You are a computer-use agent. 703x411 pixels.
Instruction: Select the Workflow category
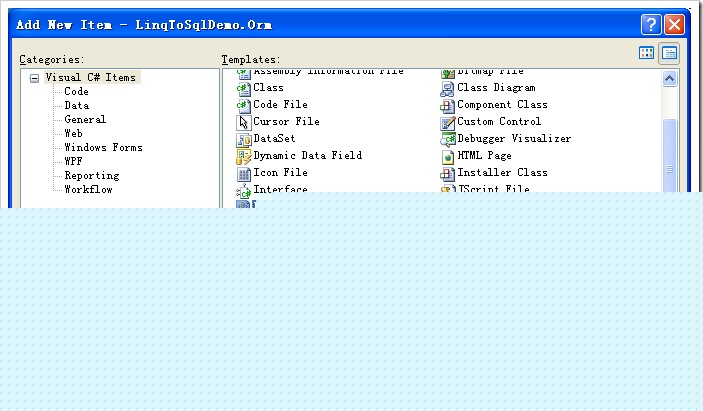click(x=88, y=189)
